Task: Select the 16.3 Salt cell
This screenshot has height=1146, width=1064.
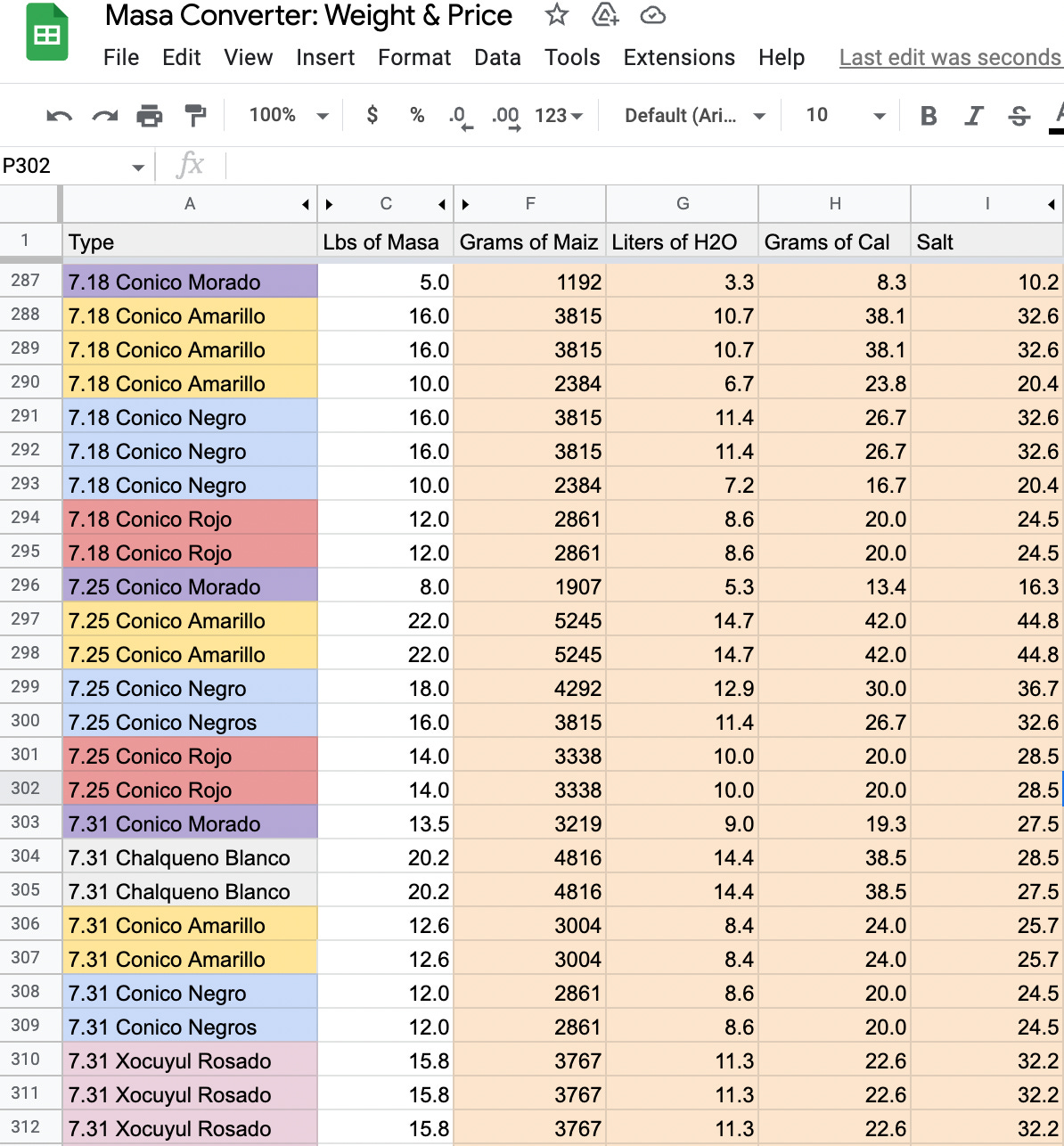Action: coord(987,586)
